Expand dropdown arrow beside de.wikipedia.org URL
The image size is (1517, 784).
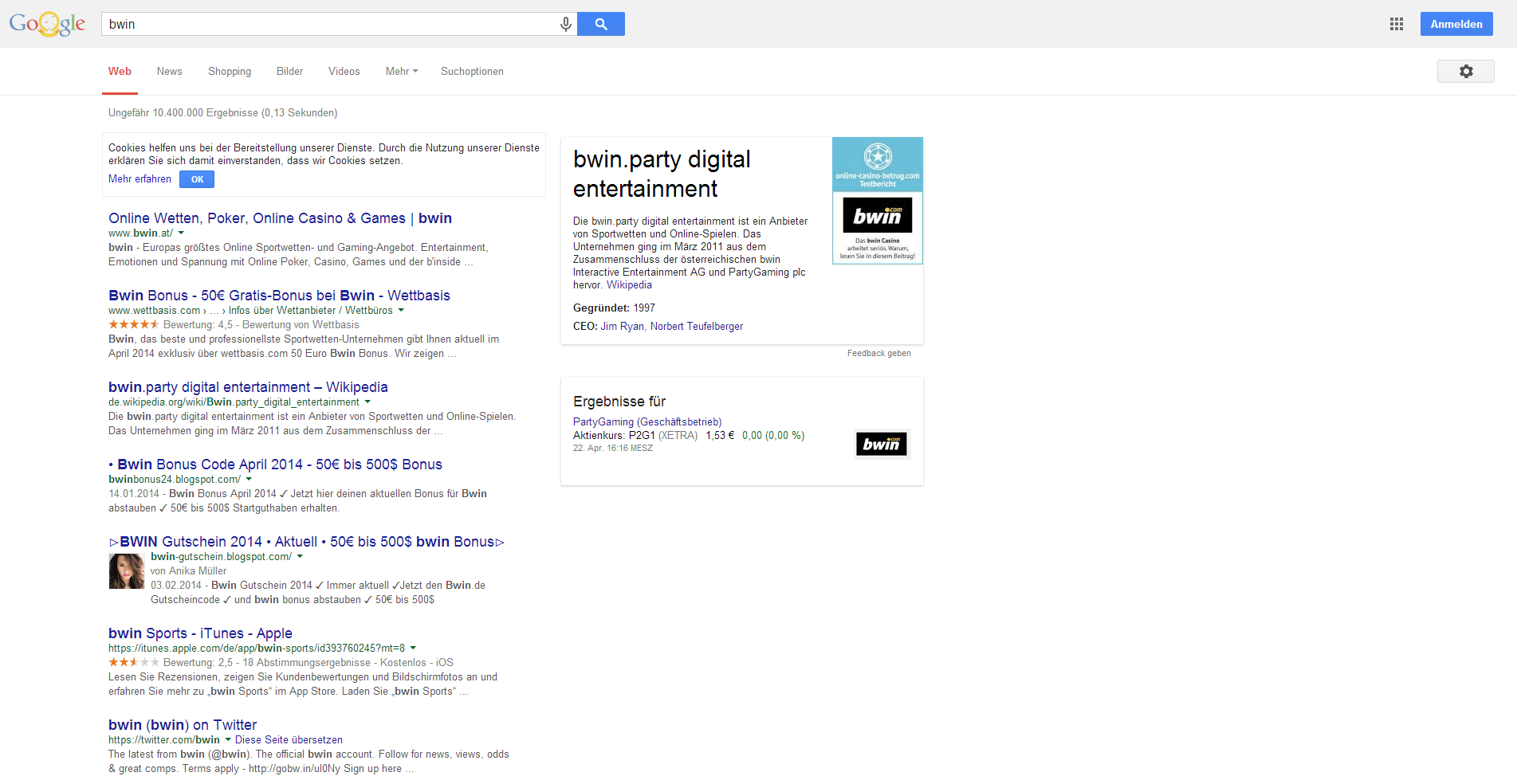point(367,402)
